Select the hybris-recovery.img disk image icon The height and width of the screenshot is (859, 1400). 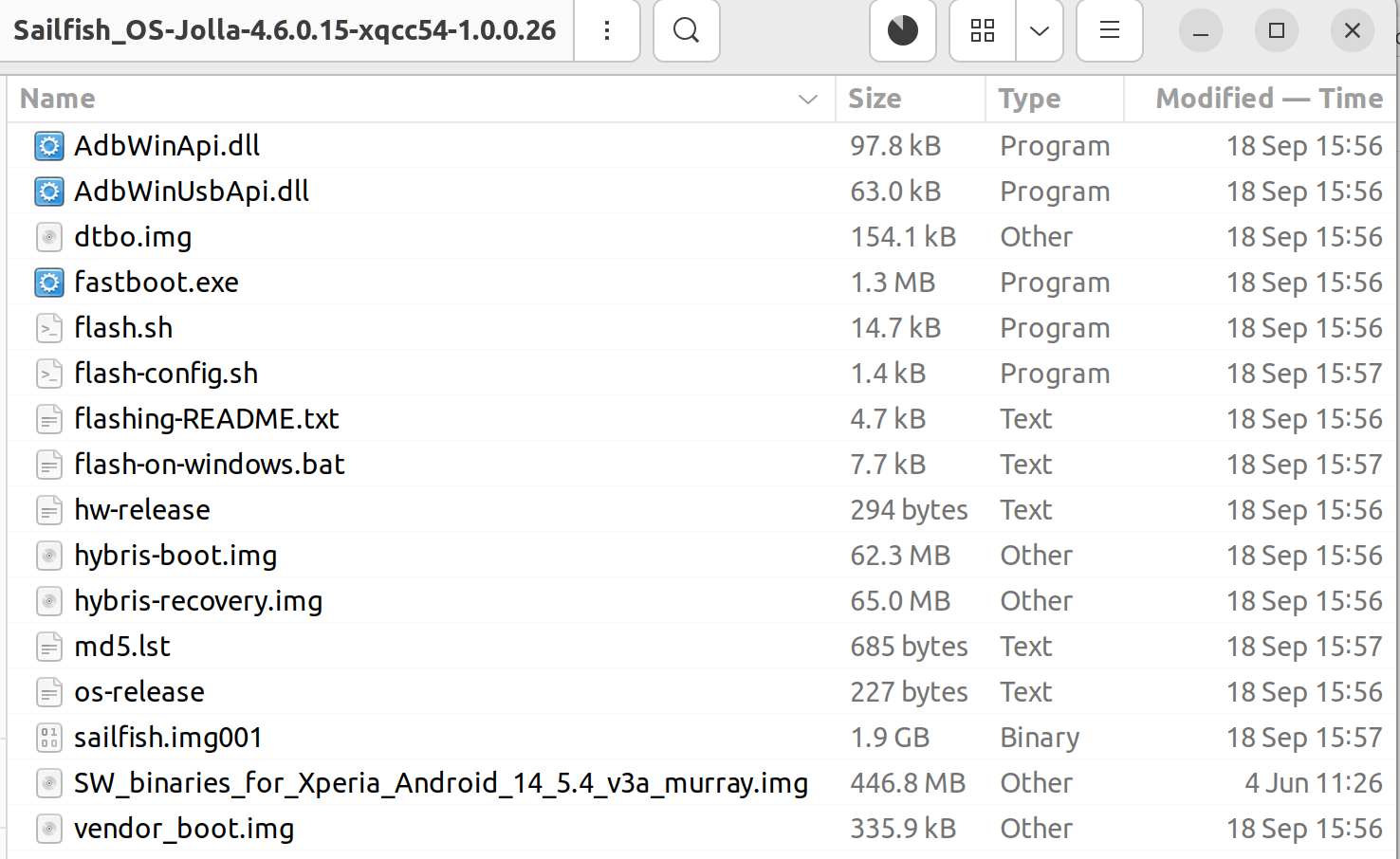point(49,601)
